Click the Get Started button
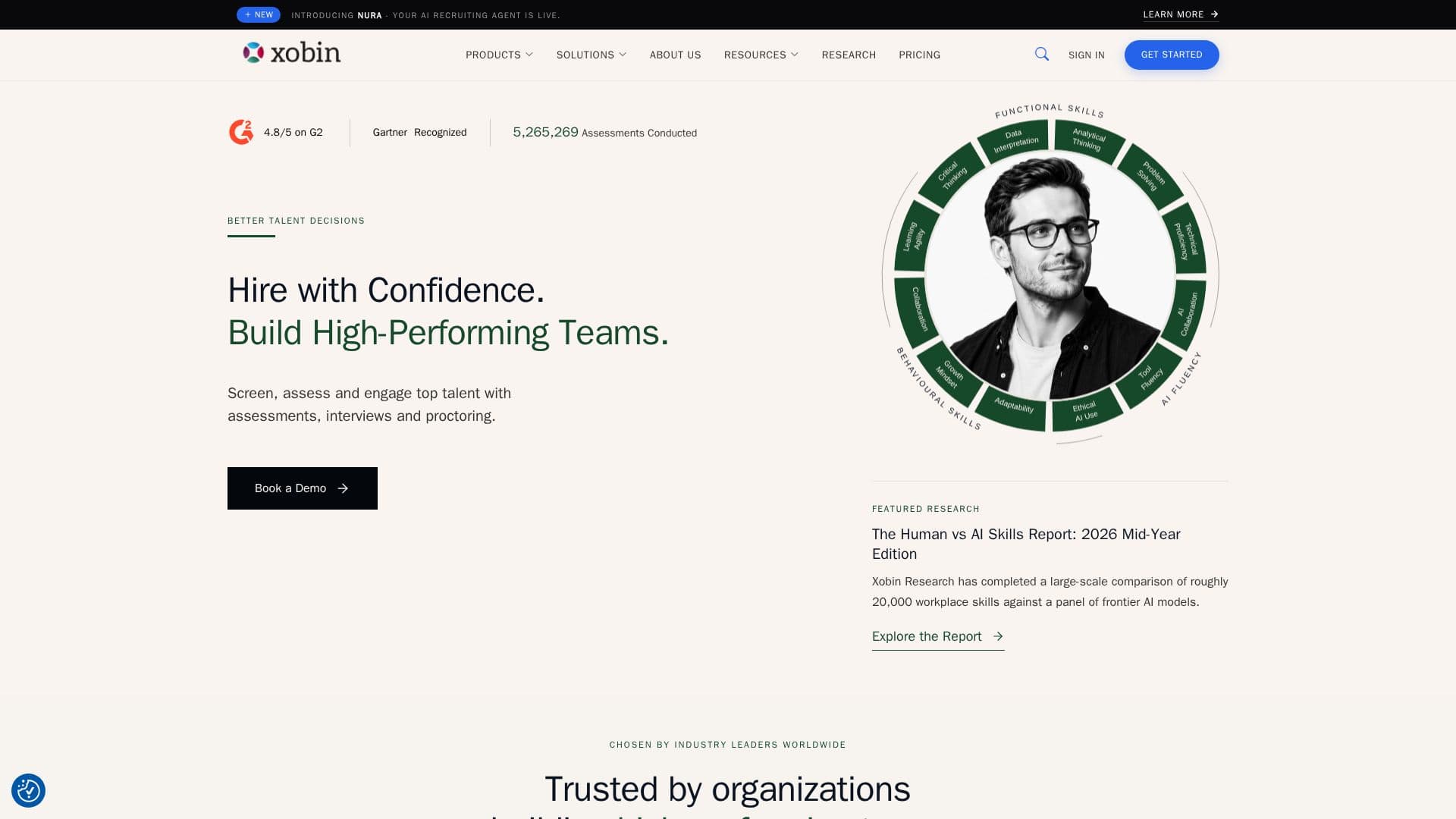 click(1172, 55)
